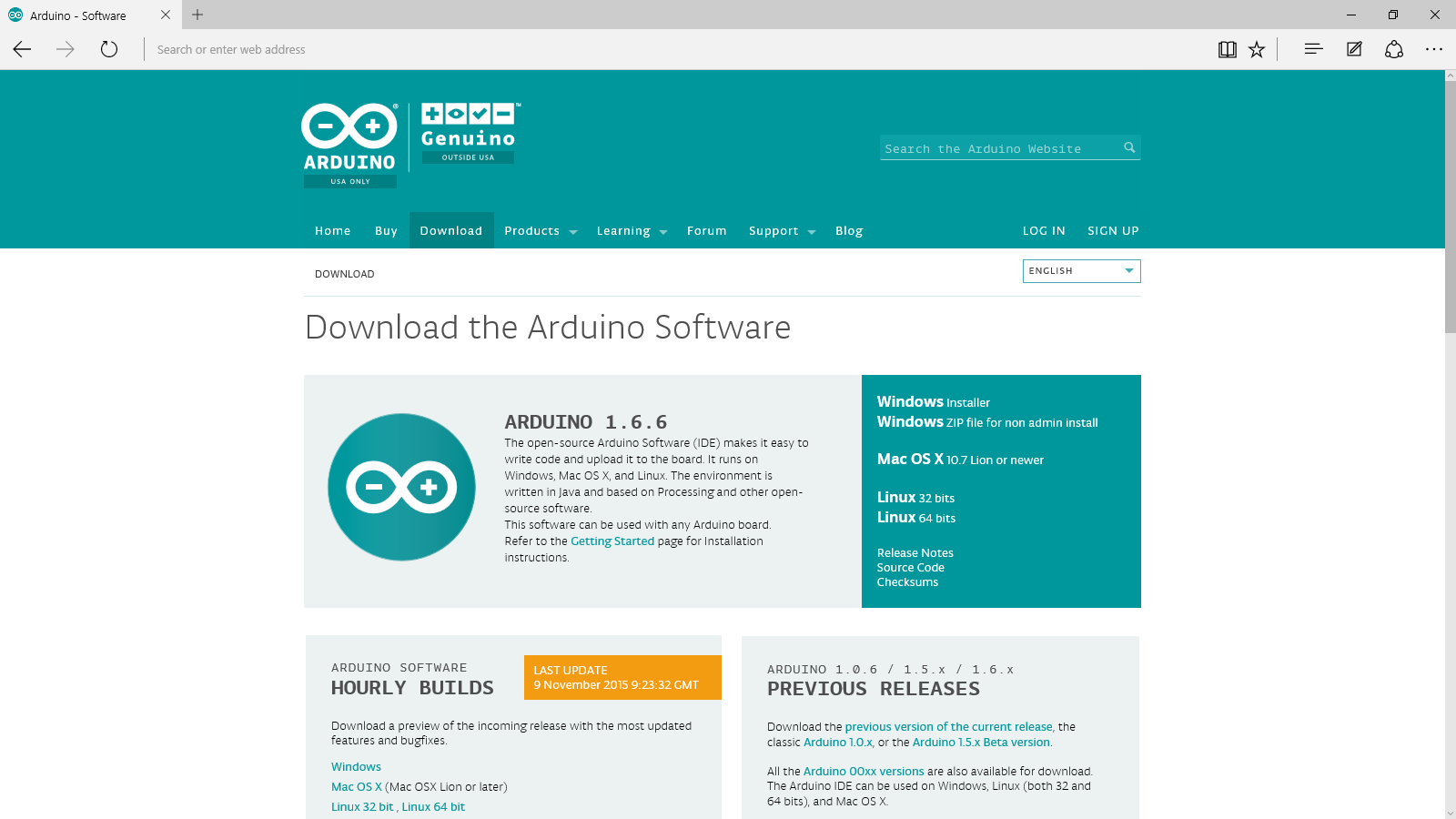Expand the Products dropdown menu
1456x819 pixels.
541,231
